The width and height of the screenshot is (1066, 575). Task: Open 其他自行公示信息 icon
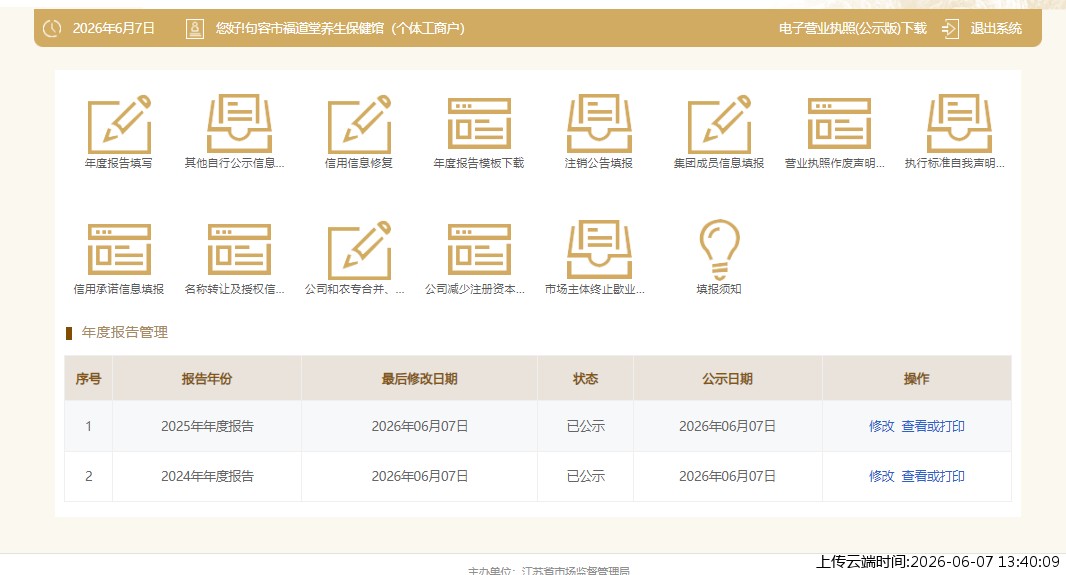pos(239,124)
